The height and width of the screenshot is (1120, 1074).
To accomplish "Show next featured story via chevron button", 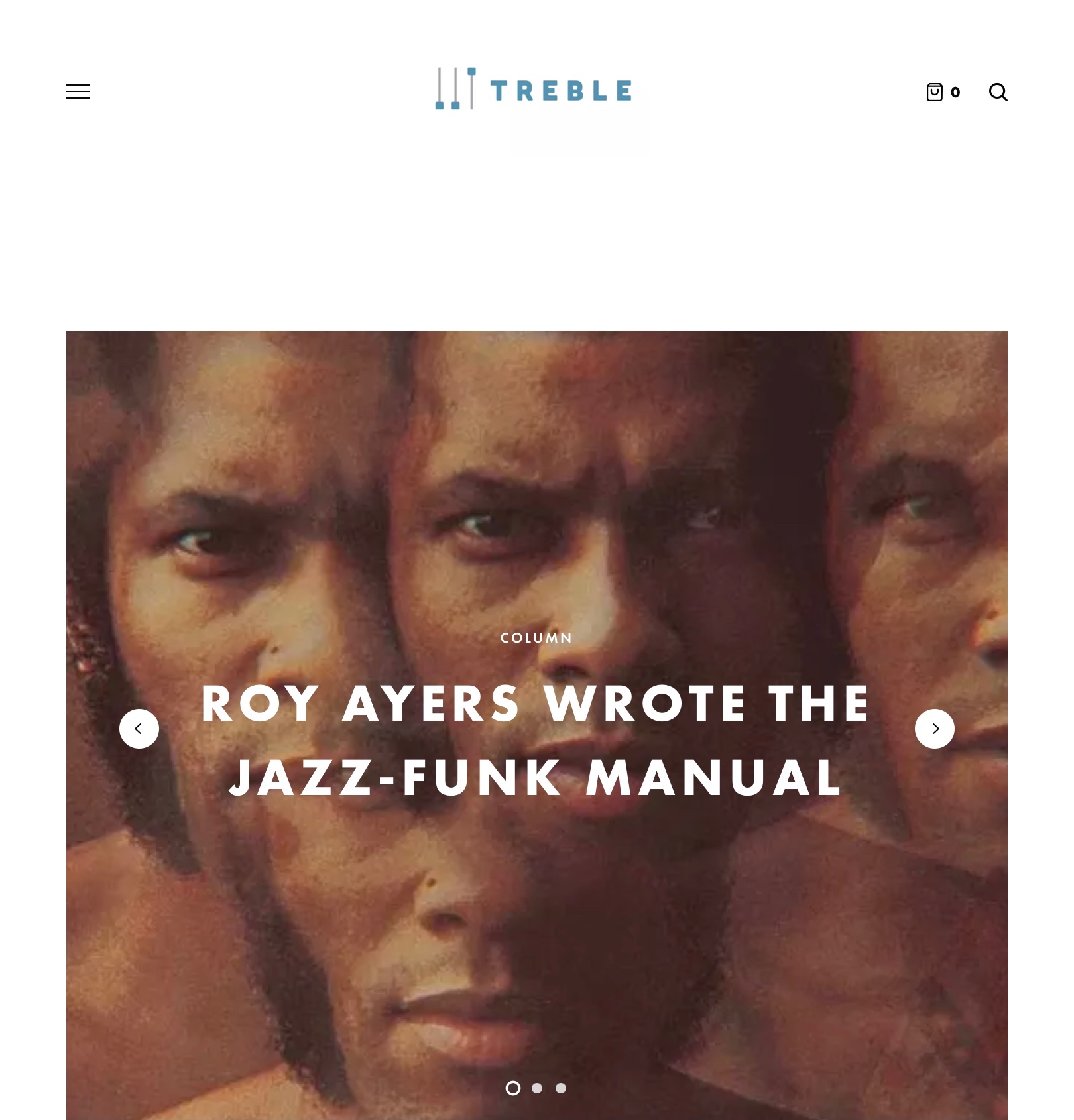I will click(934, 728).
